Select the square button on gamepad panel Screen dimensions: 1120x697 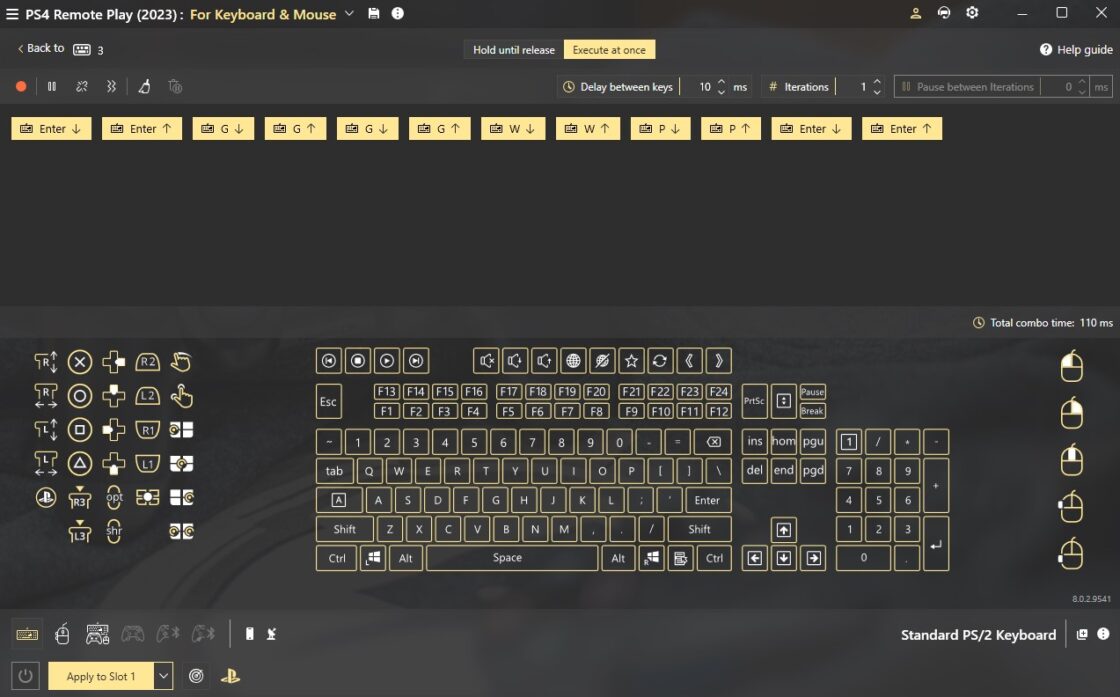point(80,429)
